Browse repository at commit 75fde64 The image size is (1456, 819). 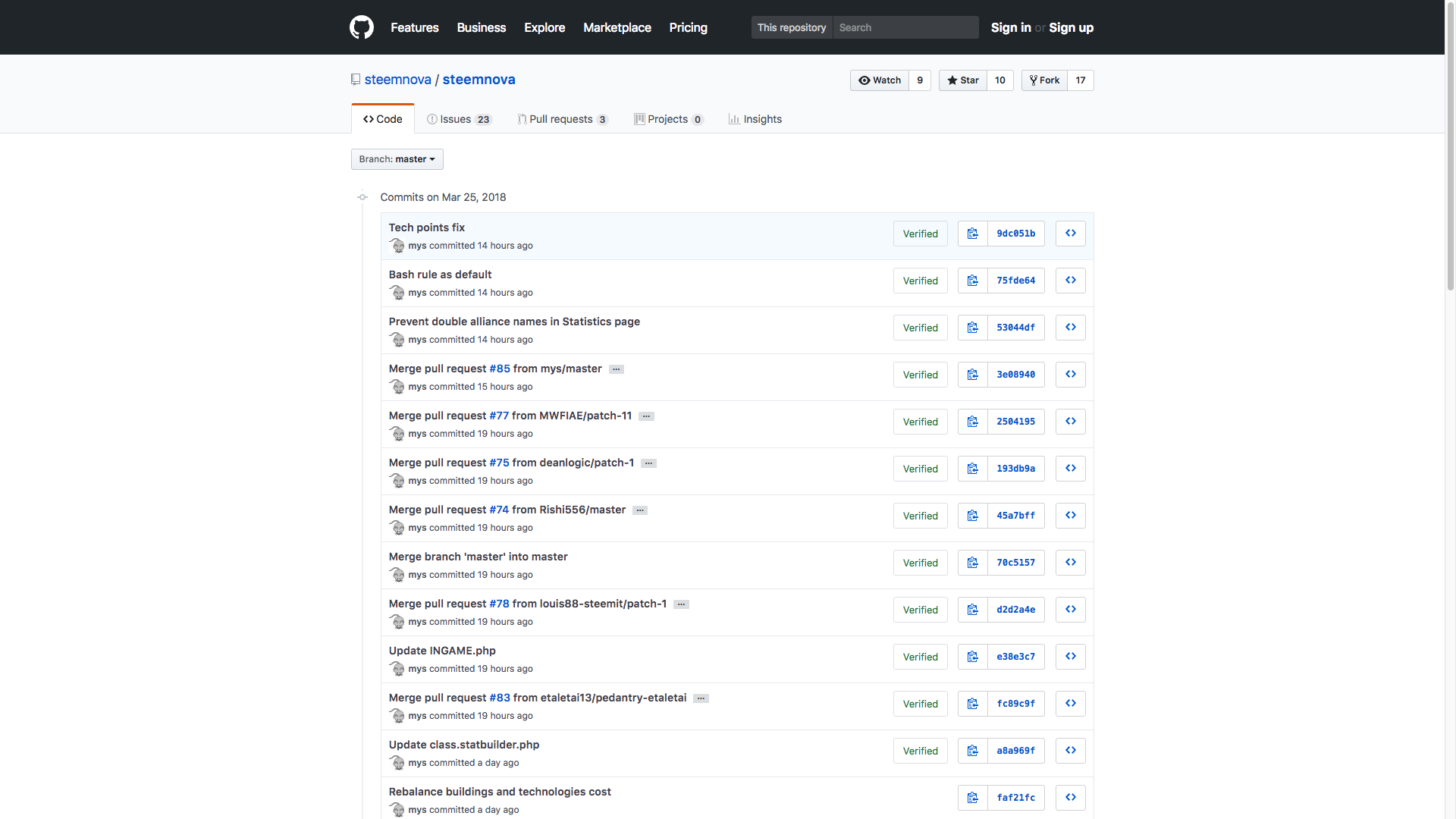pyautogui.click(x=1070, y=281)
